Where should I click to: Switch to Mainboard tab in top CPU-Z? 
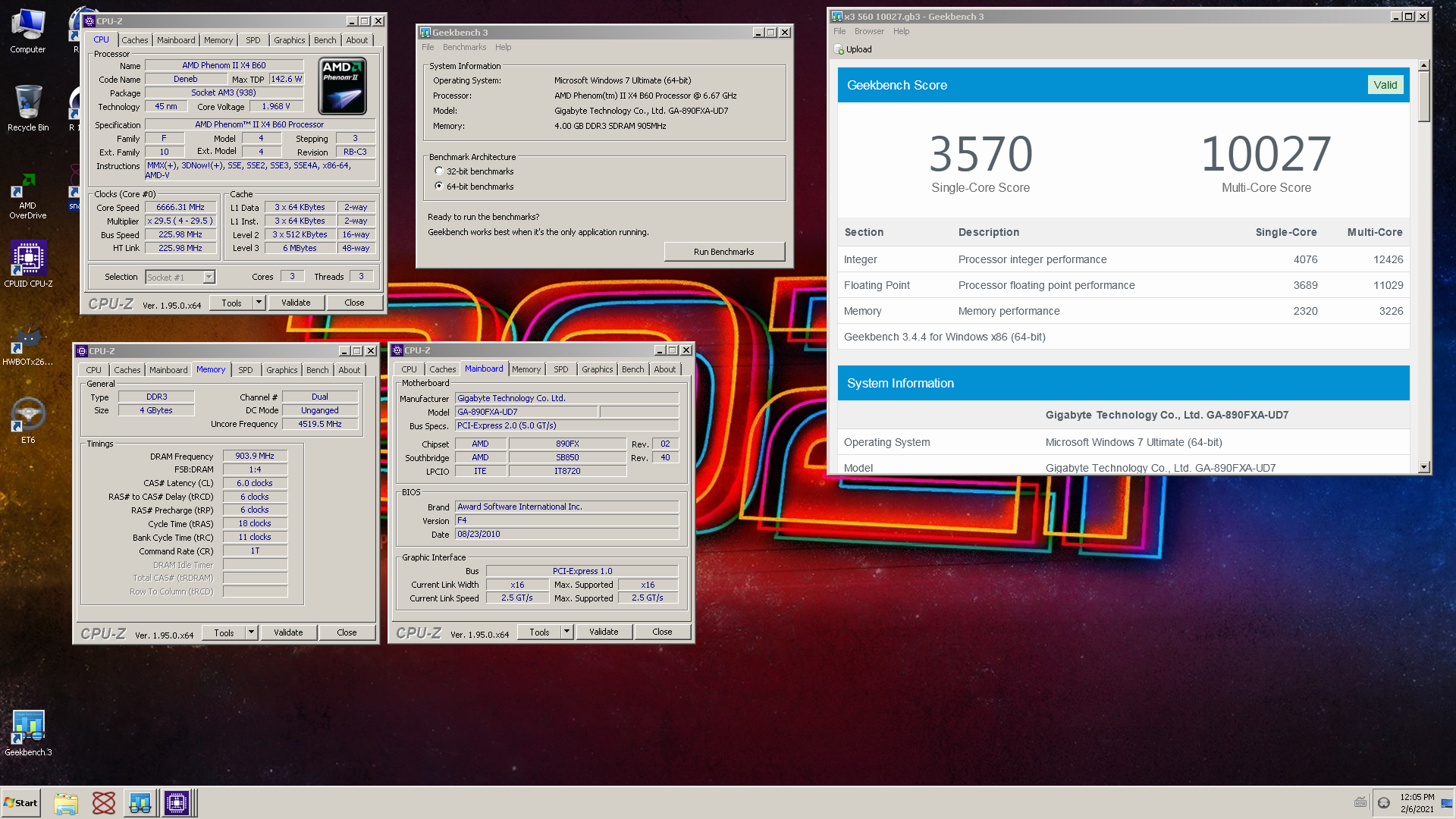point(176,40)
